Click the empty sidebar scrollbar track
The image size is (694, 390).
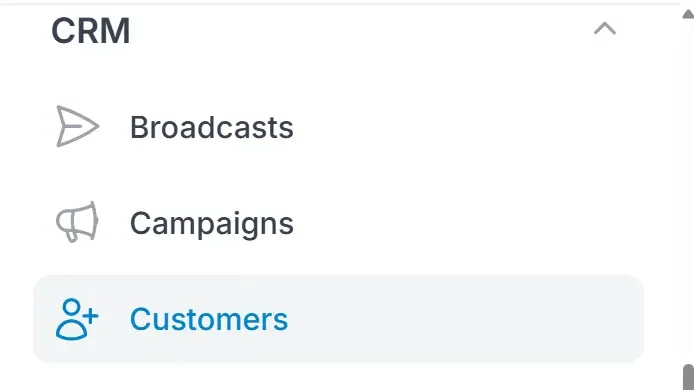click(688, 190)
